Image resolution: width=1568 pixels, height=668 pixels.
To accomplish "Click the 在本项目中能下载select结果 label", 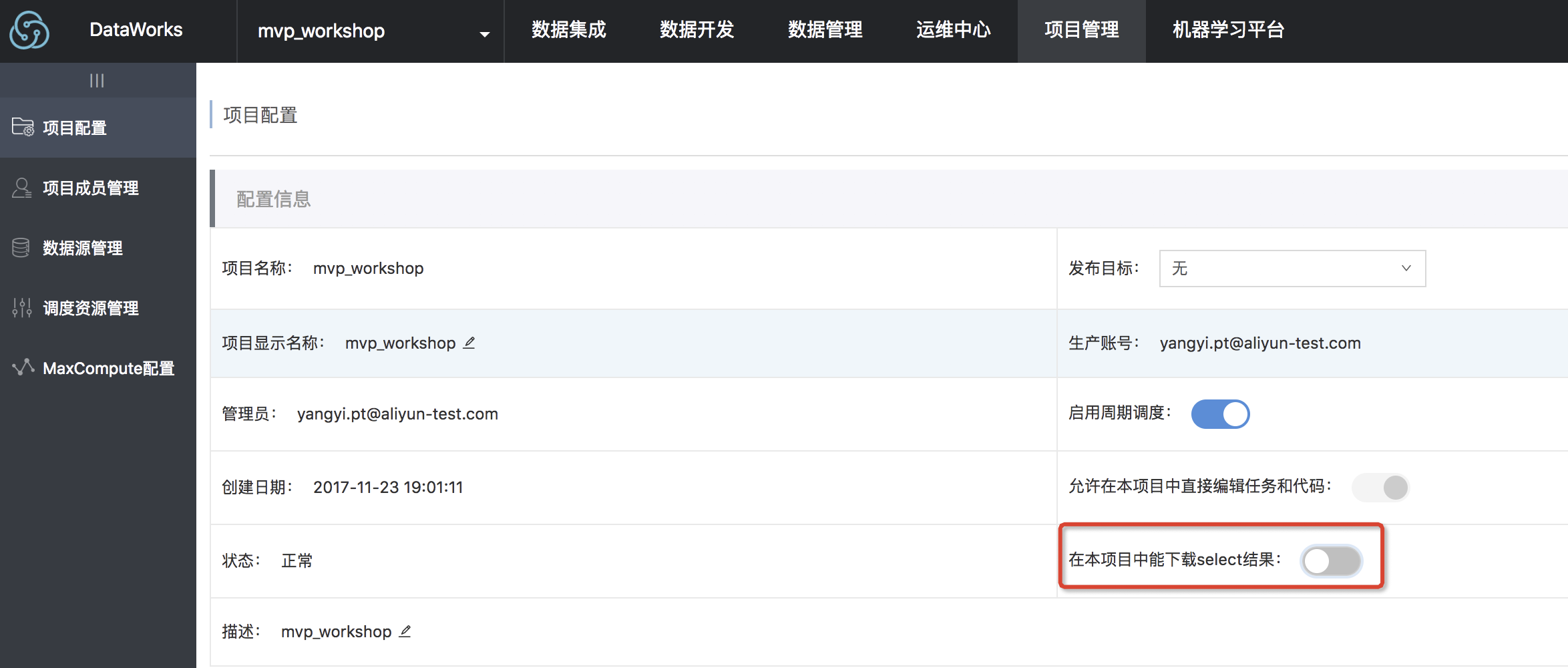I will point(1175,560).
